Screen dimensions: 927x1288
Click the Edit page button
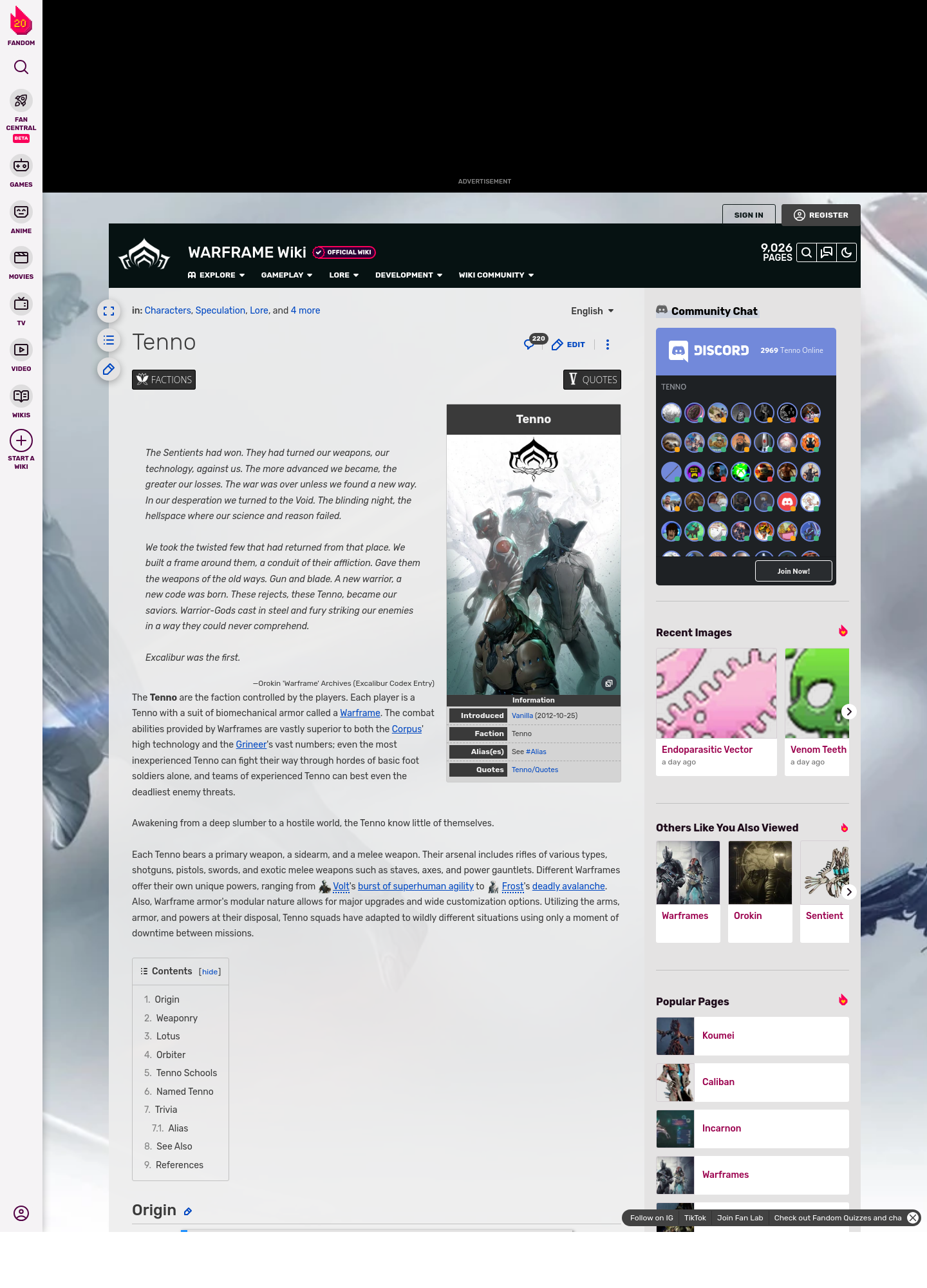(x=568, y=345)
